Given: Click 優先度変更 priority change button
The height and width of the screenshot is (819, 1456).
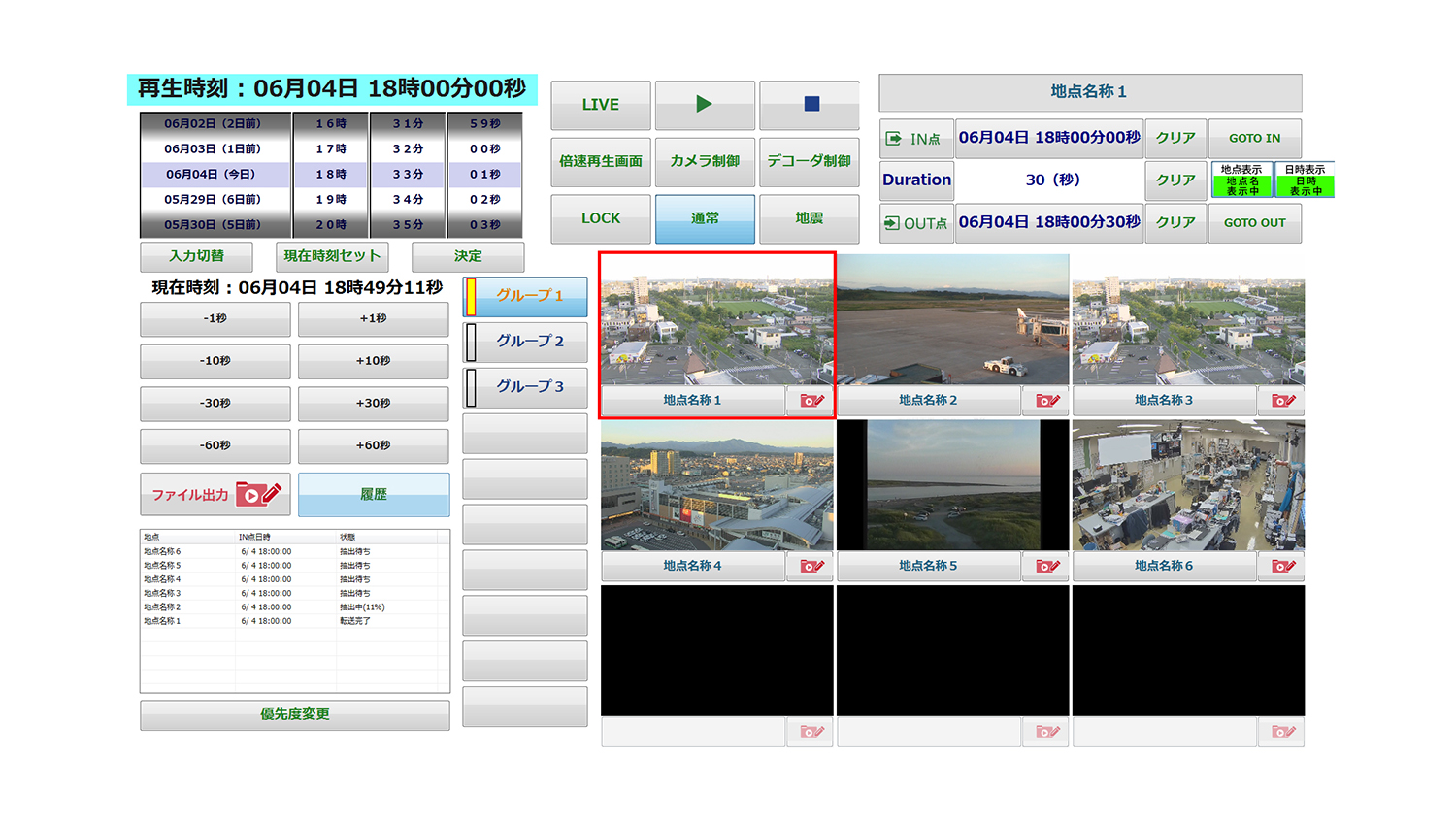Looking at the screenshot, I should (x=294, y=715).
